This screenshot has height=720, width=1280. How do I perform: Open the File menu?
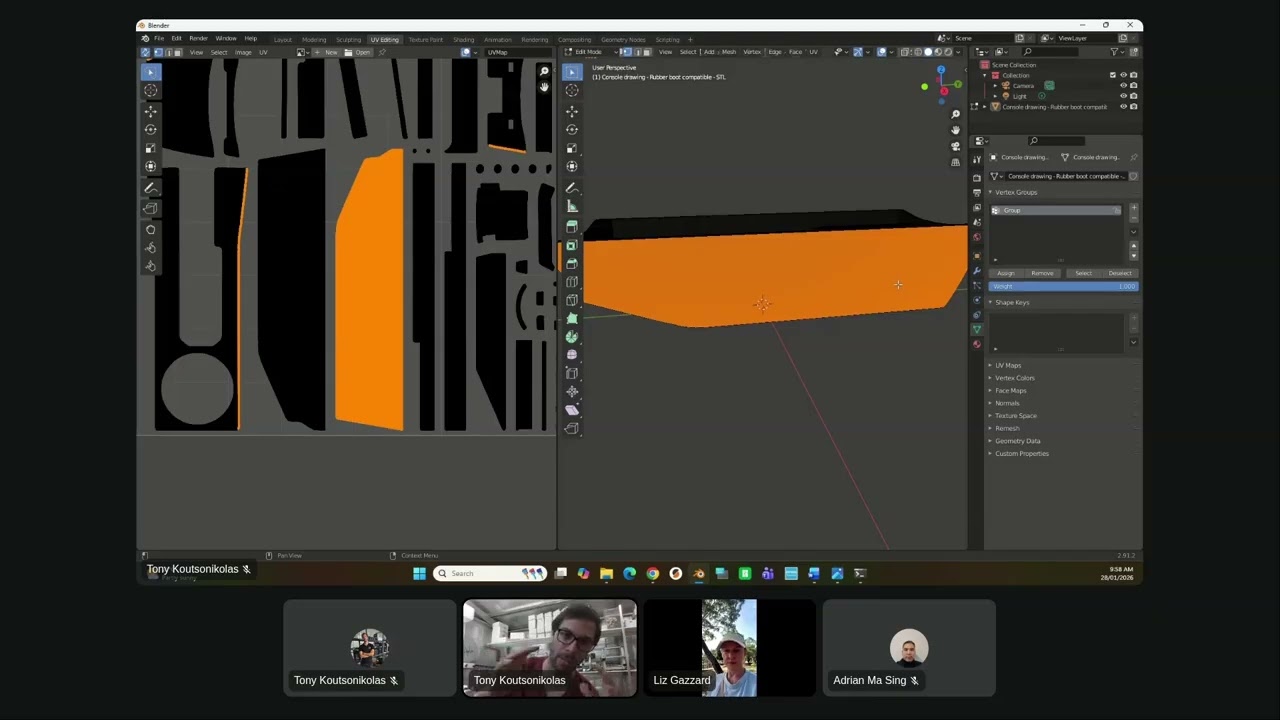pos(159,38)
